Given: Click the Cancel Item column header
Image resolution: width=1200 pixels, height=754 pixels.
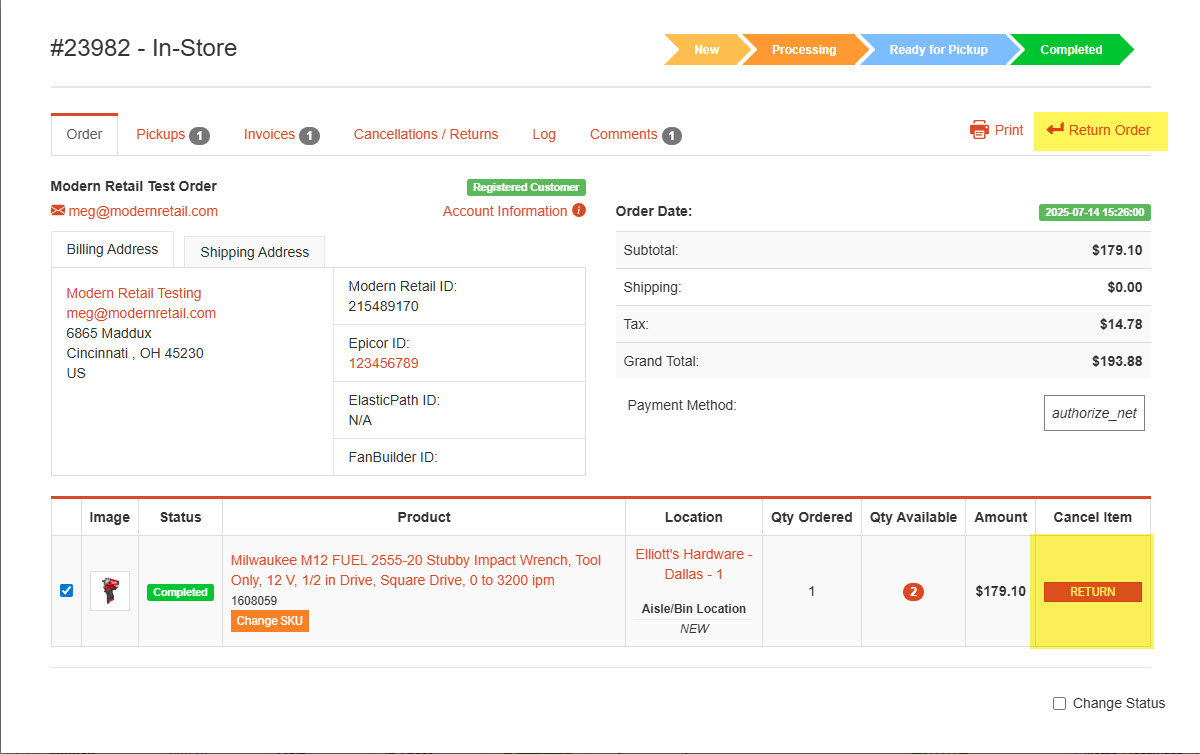Looking at the screenshot, I should (1093, 517).
